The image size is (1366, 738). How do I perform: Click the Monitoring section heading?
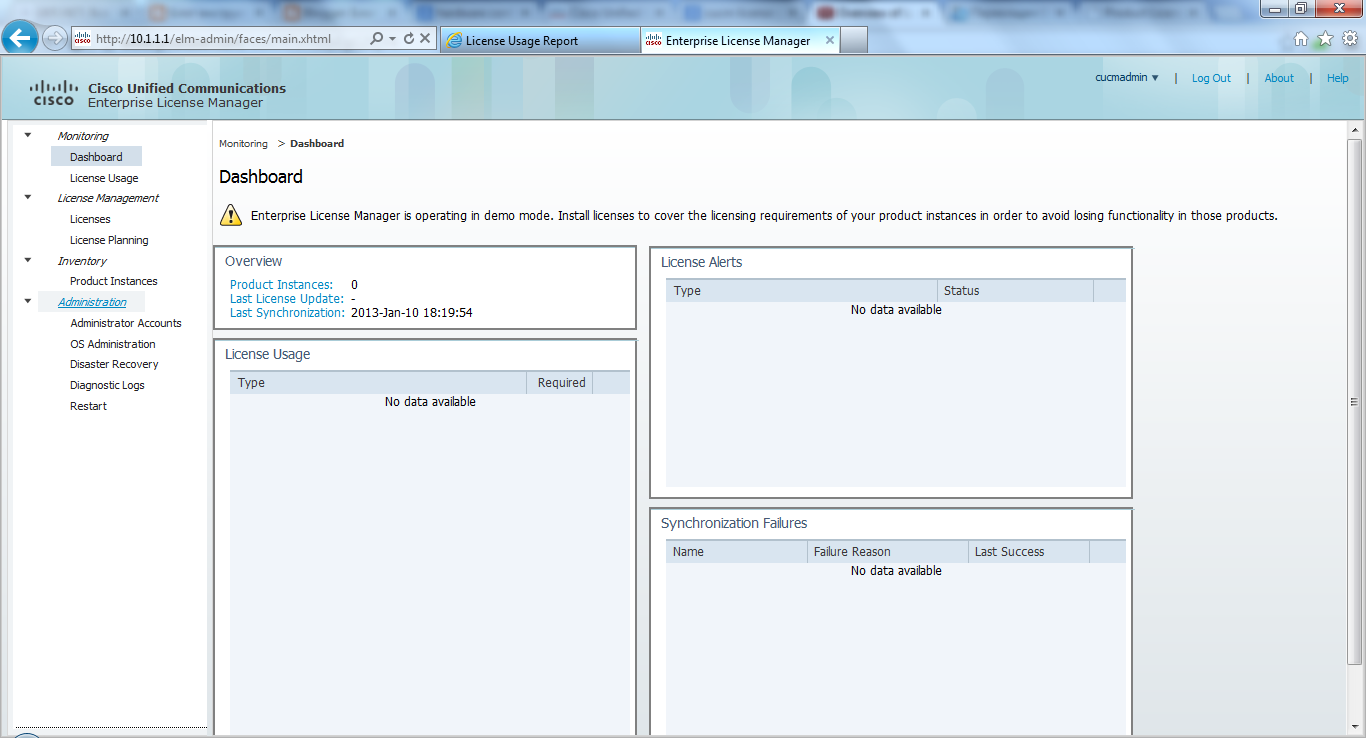tap(83, 136)
